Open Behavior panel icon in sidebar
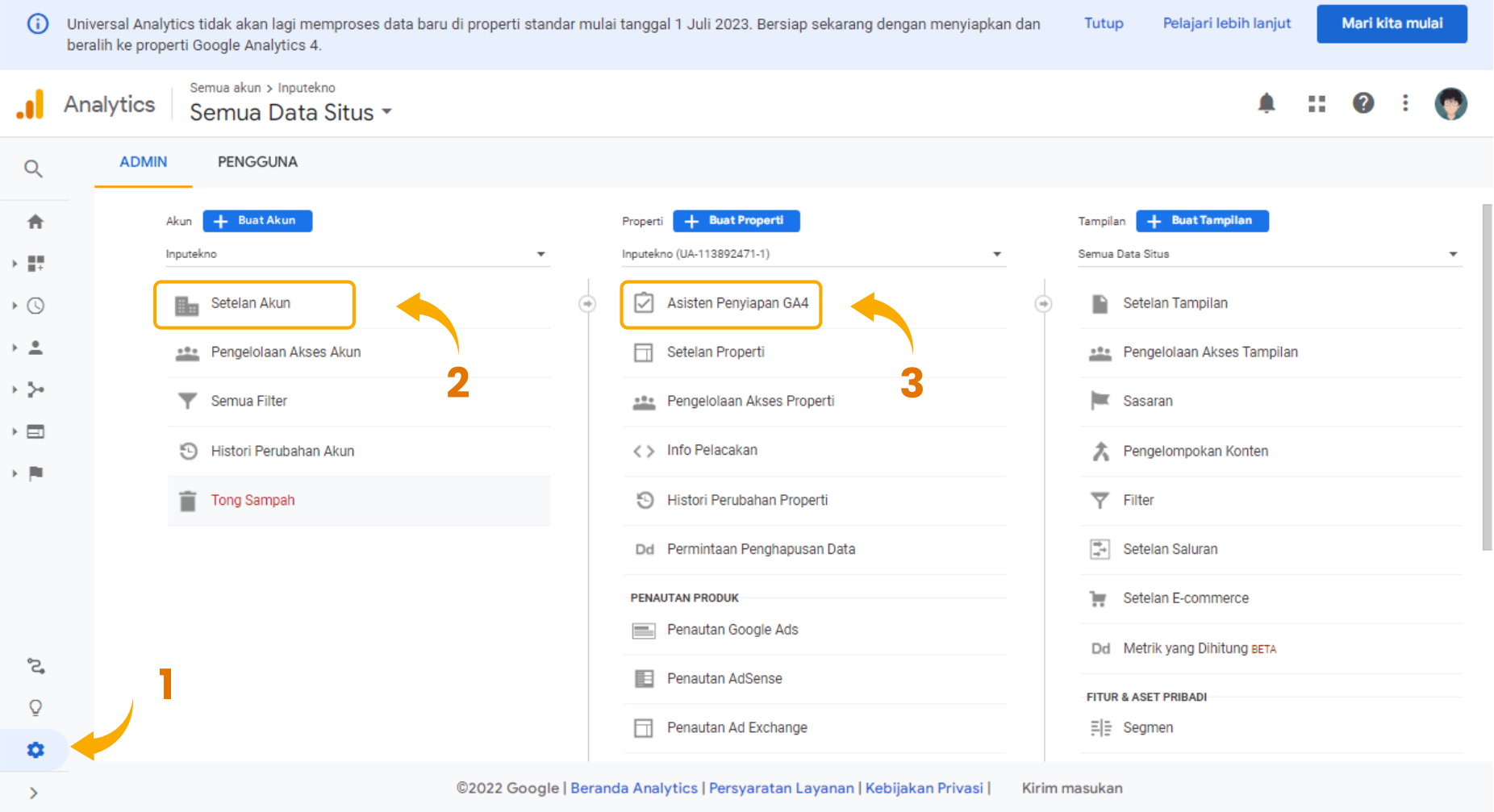The height and width of the screenshot is (812, 1494). point(35,431)
